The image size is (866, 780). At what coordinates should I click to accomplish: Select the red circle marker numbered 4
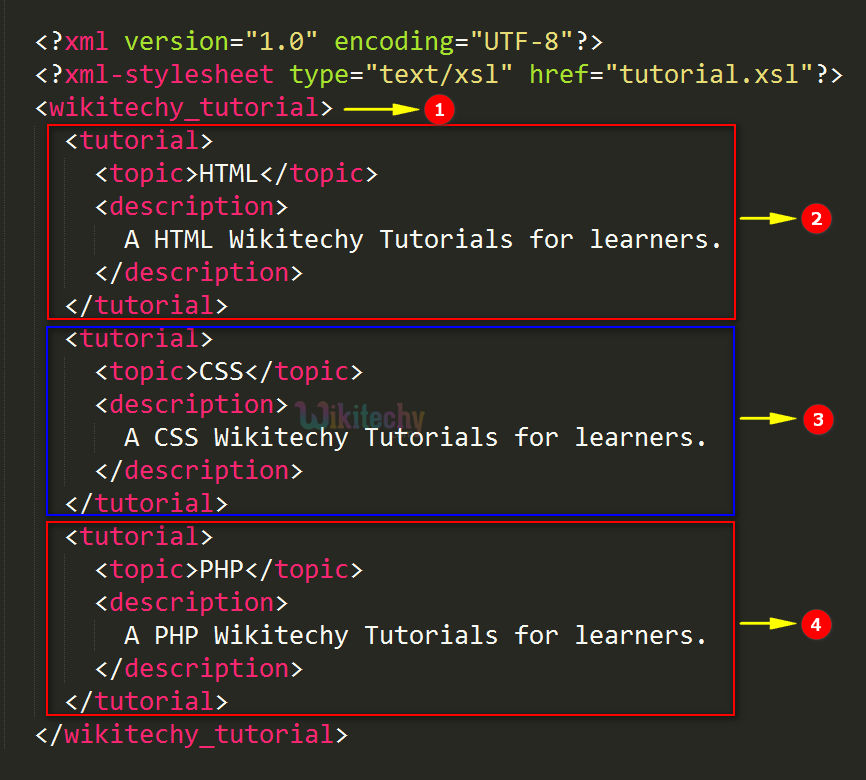pyautogui.click(x=816, y=624)
